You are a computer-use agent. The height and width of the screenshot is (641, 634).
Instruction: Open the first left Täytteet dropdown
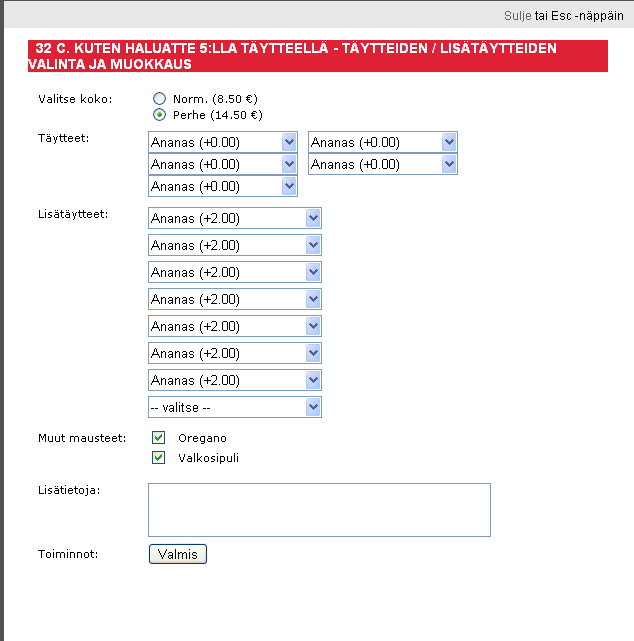(223, 142)
